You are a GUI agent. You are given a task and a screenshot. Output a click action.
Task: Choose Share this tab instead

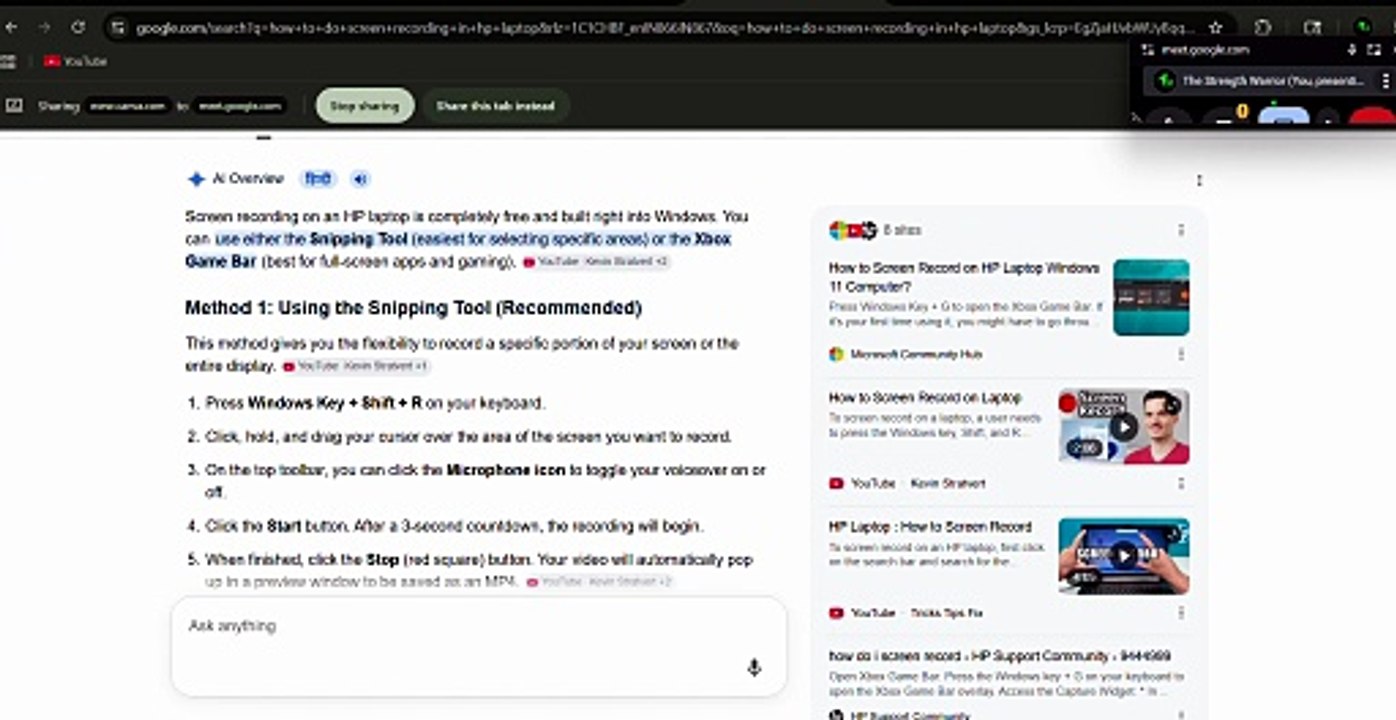pos(495,105)
